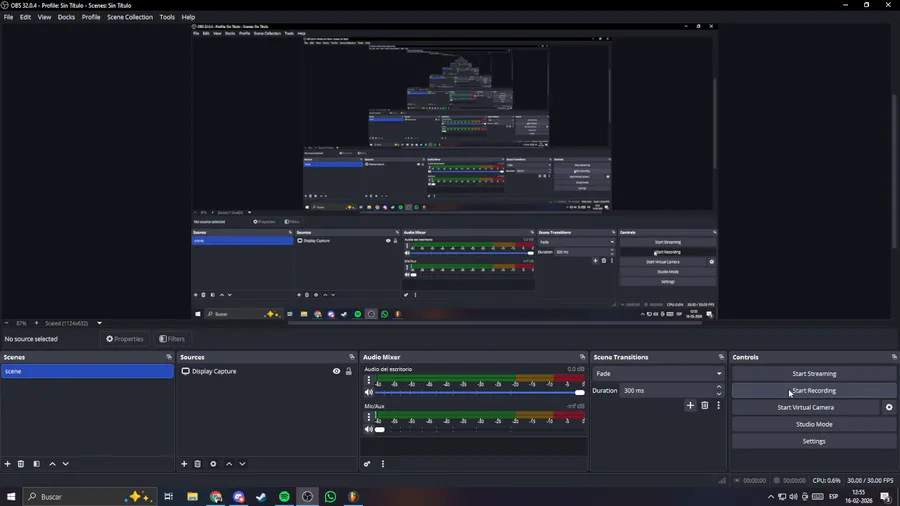Toggle Display Capture visibility eye

coord(336,371)
